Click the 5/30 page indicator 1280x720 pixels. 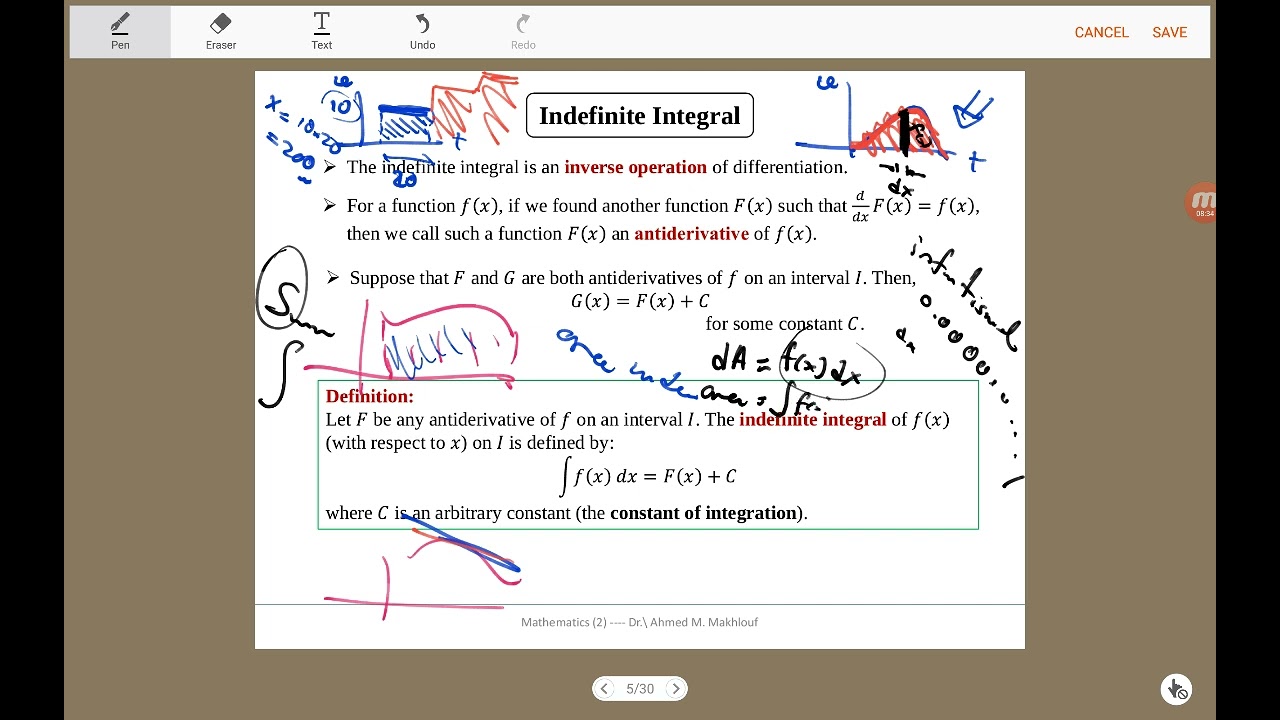pyautogui.click(x=640, y=689)
